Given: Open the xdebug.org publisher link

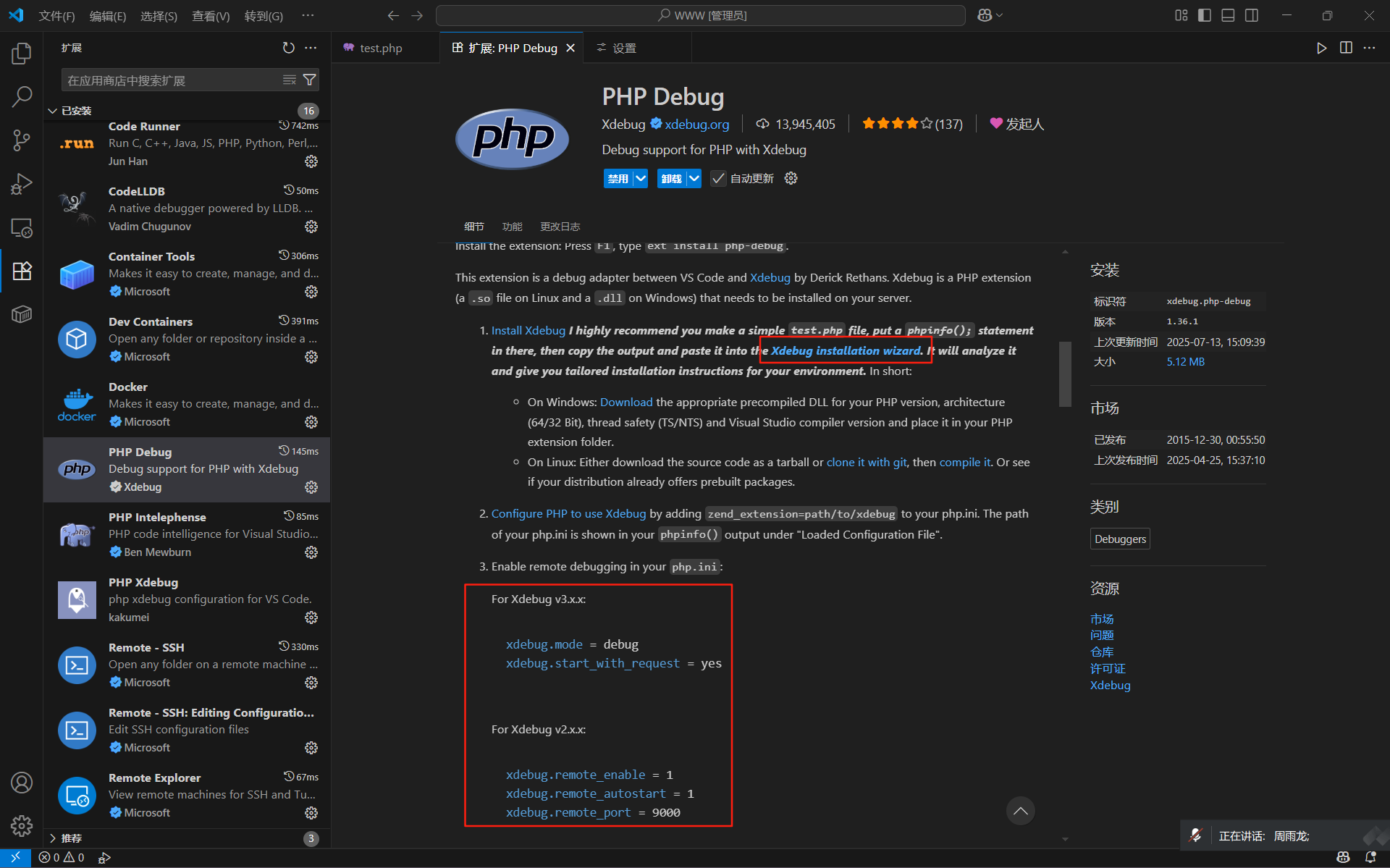Looking at the screenshot, I should point(696,124).
